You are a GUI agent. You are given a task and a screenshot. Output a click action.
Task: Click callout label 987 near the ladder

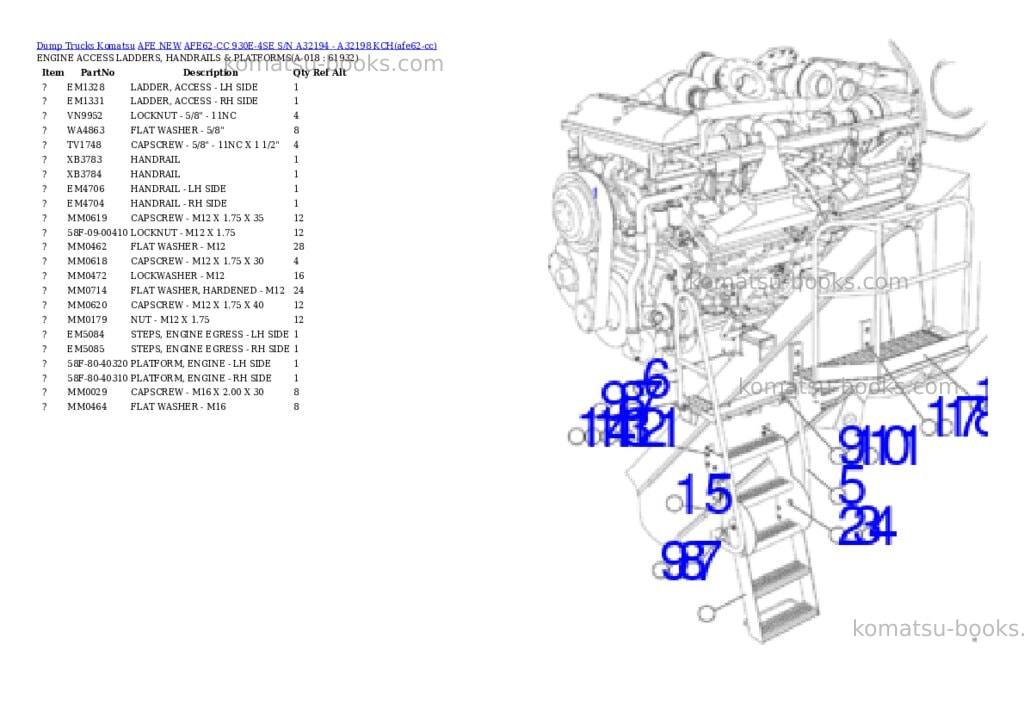(691, 562)
